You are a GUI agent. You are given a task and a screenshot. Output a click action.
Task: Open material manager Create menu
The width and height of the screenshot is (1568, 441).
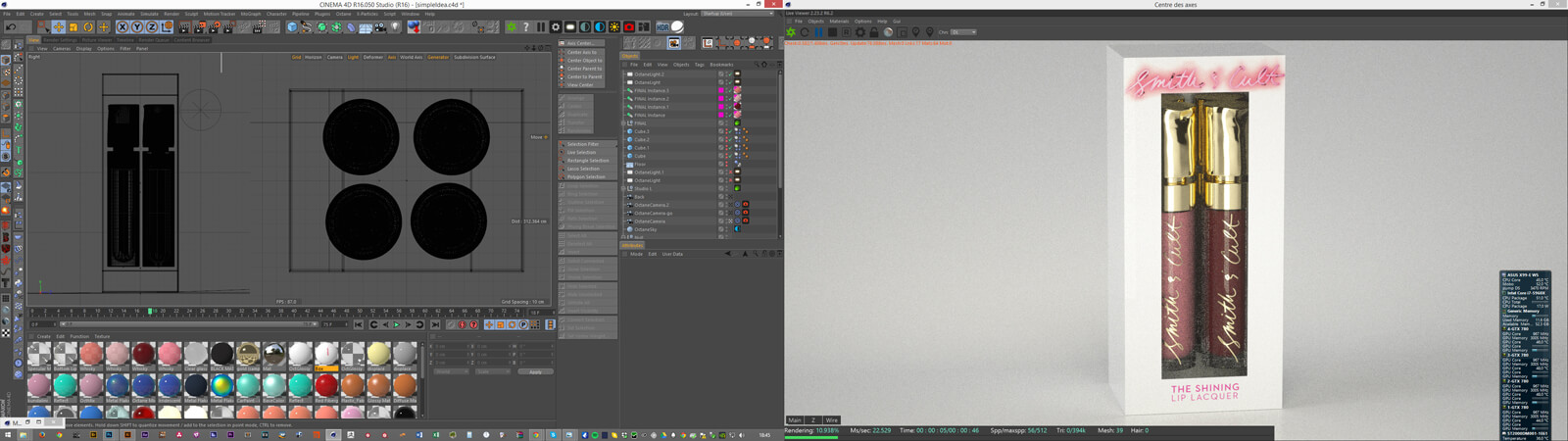tap(44, 336)
